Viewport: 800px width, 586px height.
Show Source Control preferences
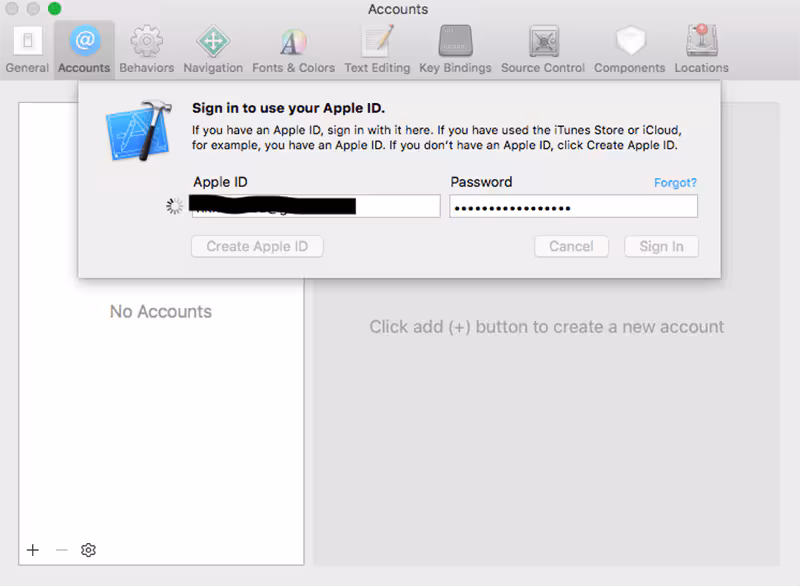point(543,49)
